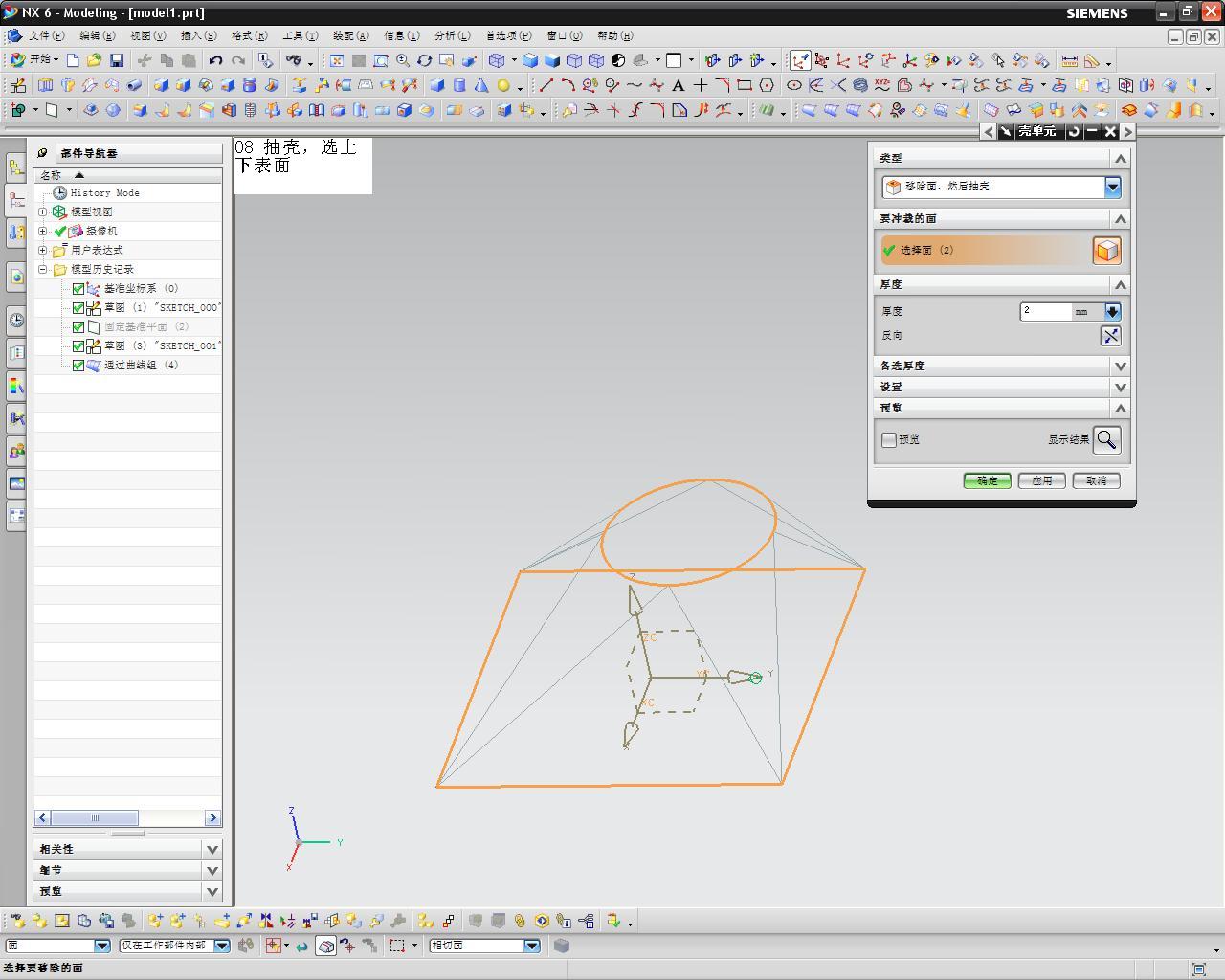Open the 帮助 menu
The width and height of the screenshot is (1225, 980).
[614, 35]
